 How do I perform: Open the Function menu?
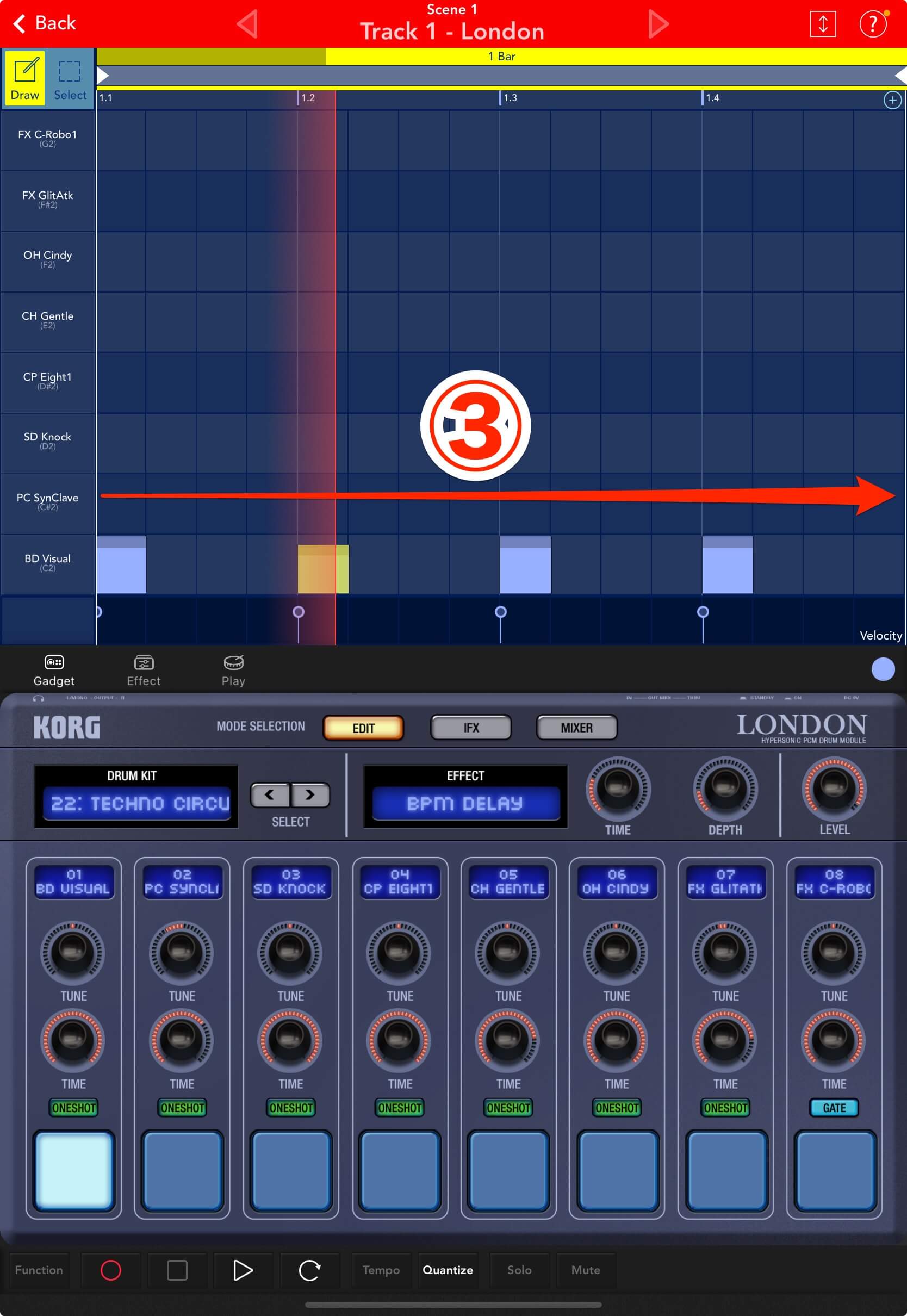coord(39,1270)
